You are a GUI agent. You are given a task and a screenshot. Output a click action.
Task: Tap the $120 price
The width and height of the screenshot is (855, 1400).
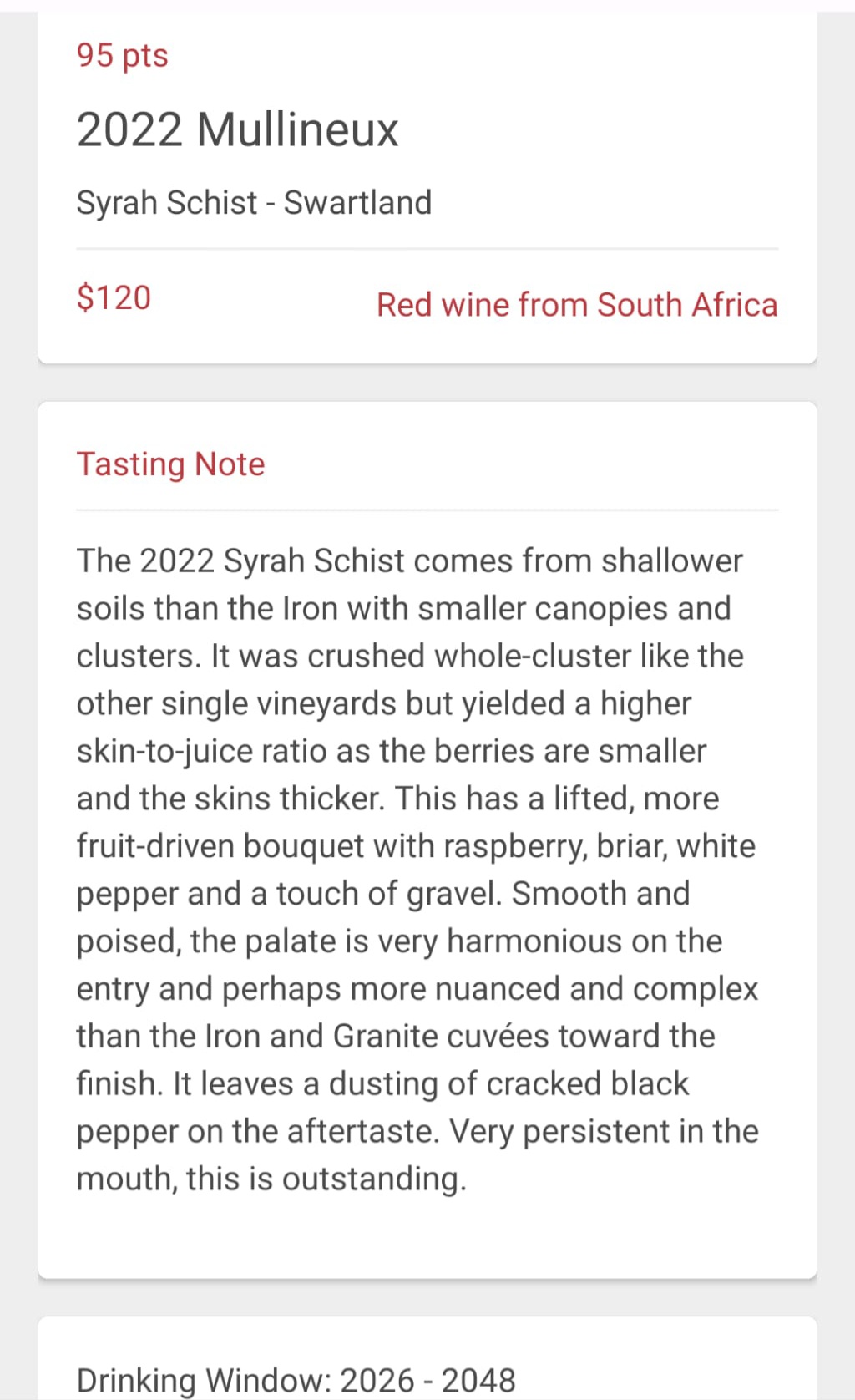pyautogui.click(x=114, y=297)
